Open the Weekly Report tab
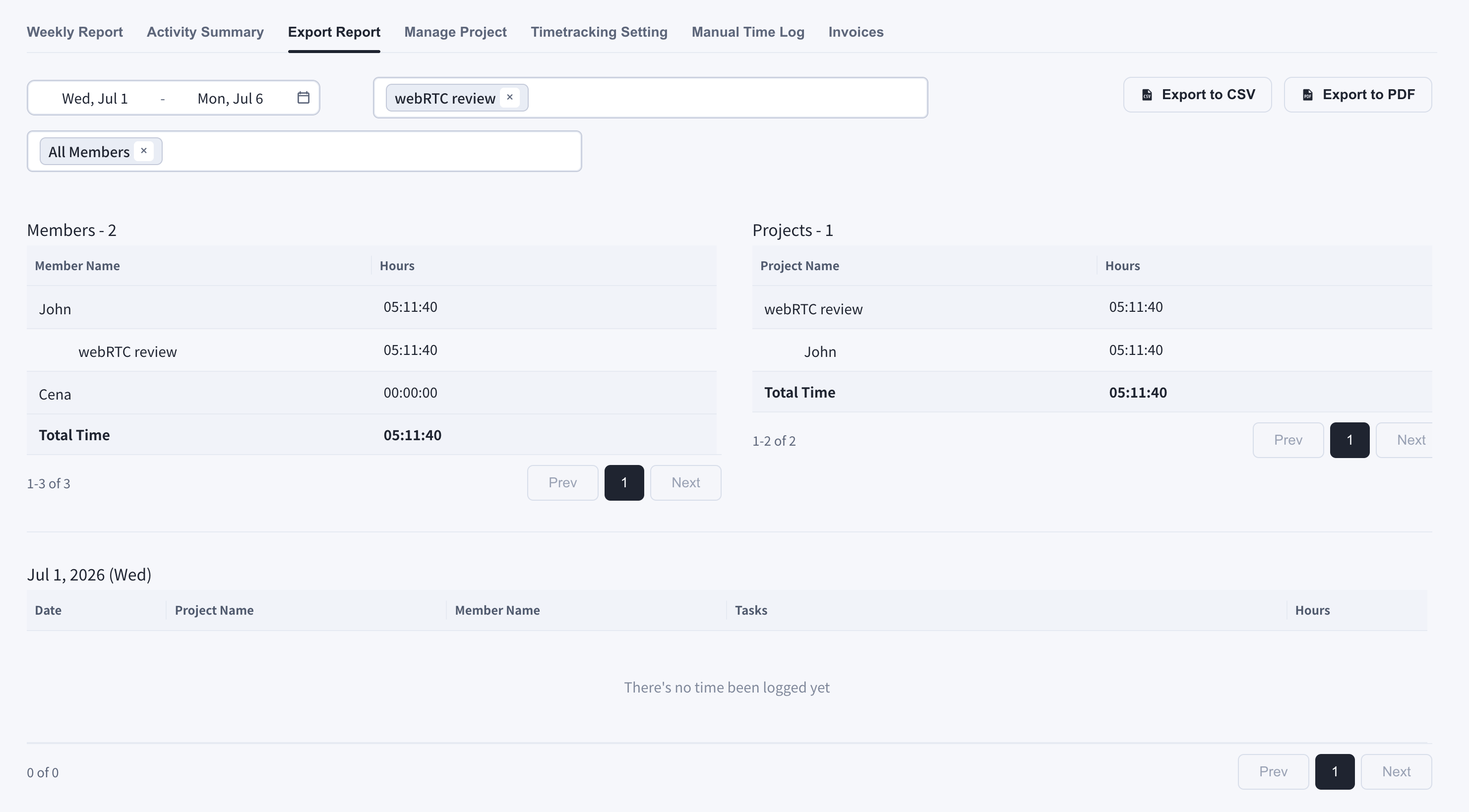Image resolution: width=1469 pixels, height=812 pixels. point(75,32)
